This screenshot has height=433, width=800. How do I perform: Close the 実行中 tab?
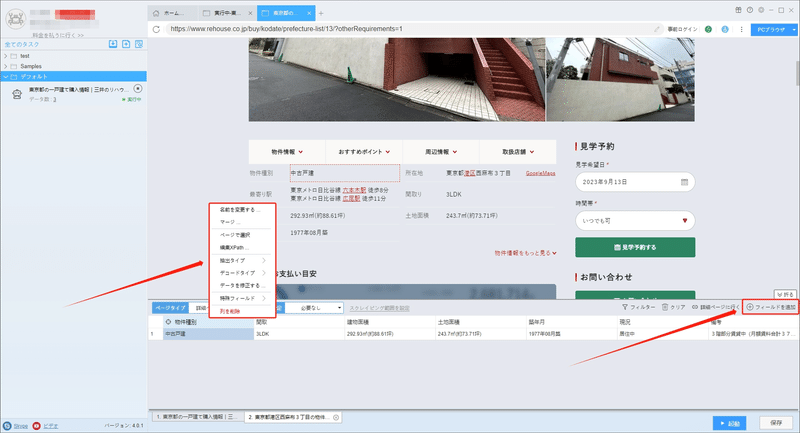coord(250,13)
